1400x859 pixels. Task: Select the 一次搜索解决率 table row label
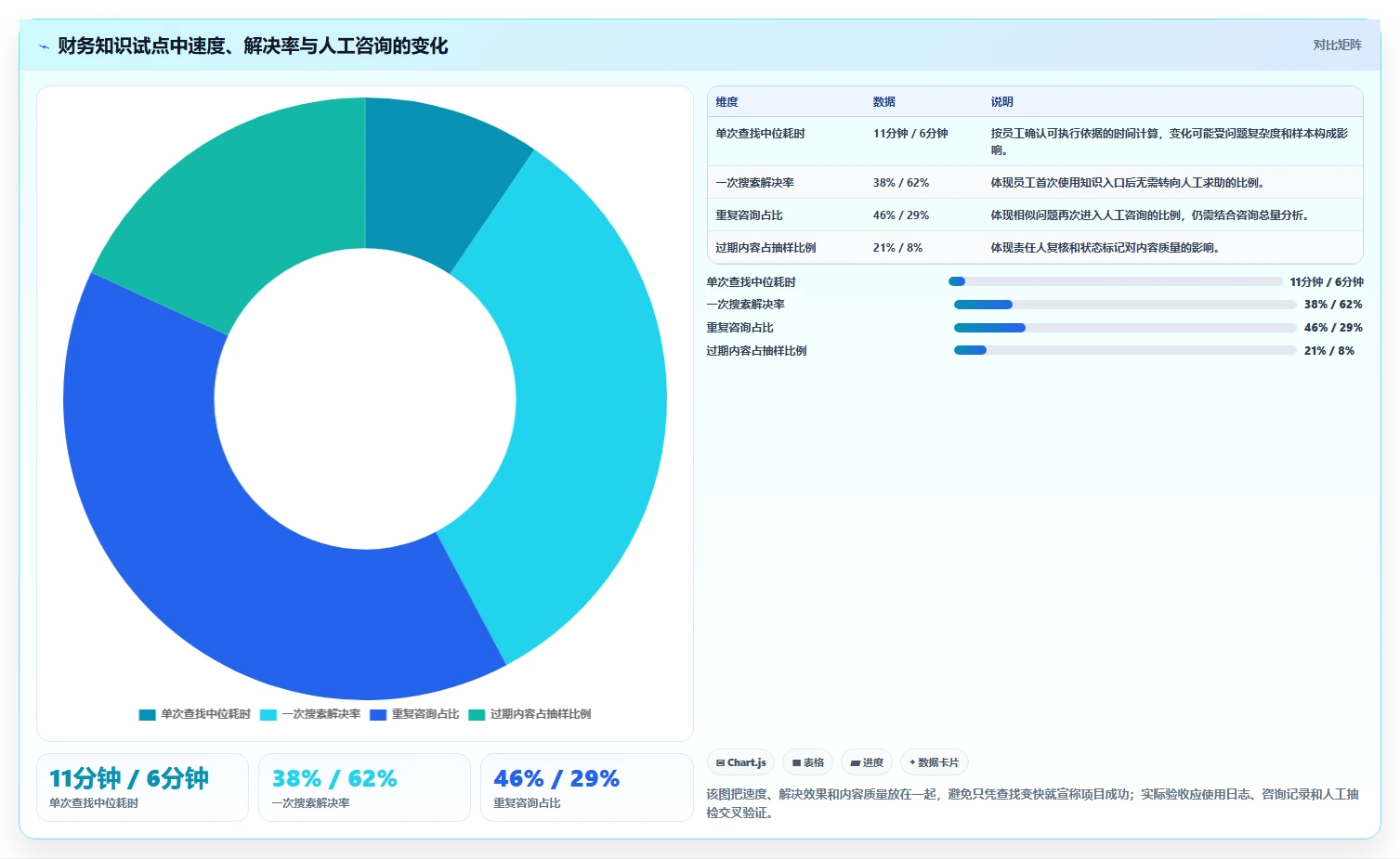pos(754,183)
